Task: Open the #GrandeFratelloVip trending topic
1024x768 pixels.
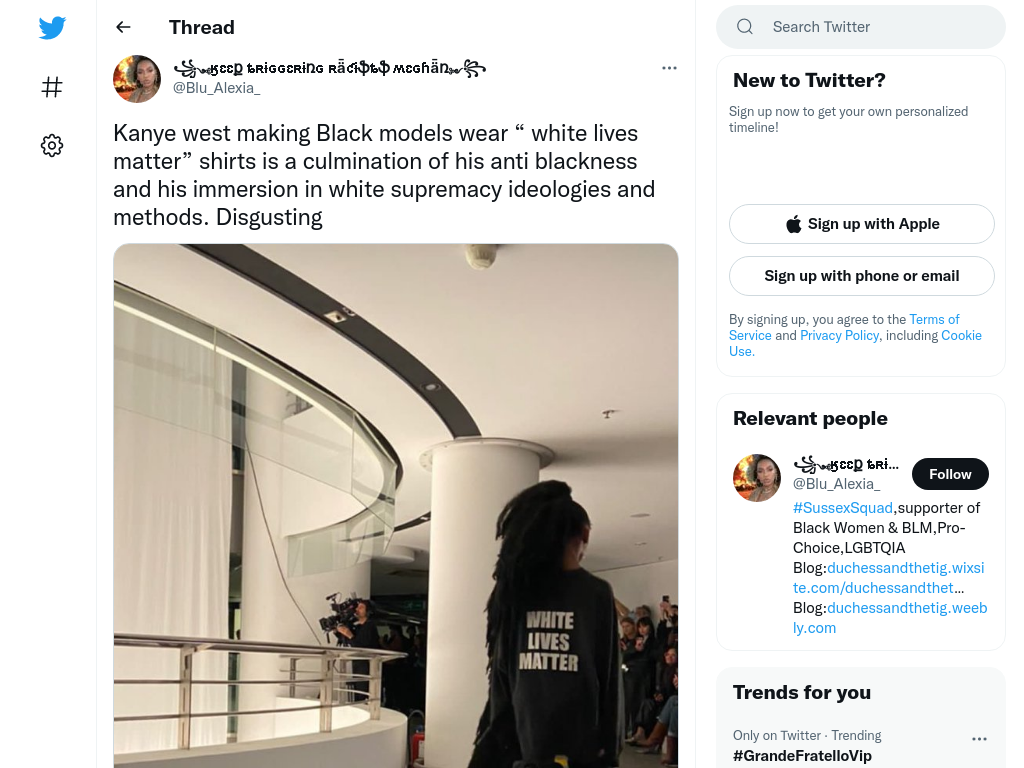Action: coord(802,756)
